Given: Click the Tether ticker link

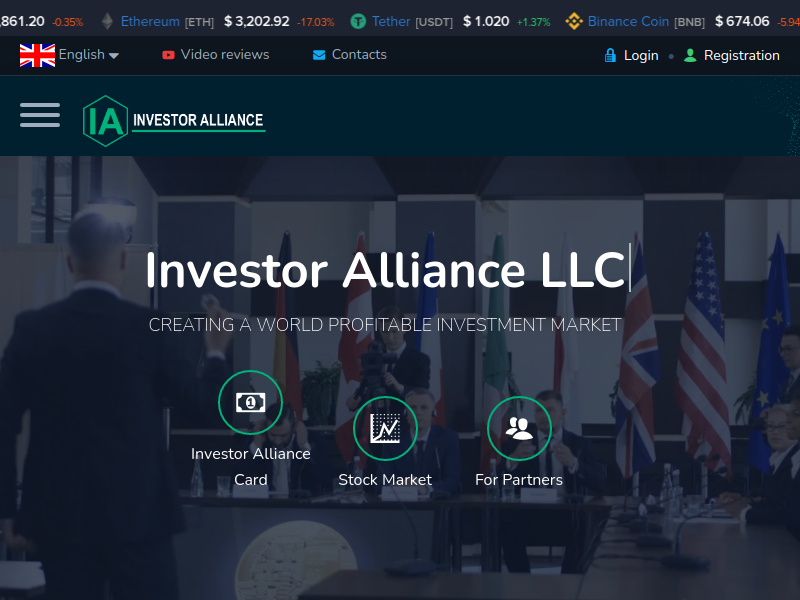Looking at the screenshot, I should (391, 21).
